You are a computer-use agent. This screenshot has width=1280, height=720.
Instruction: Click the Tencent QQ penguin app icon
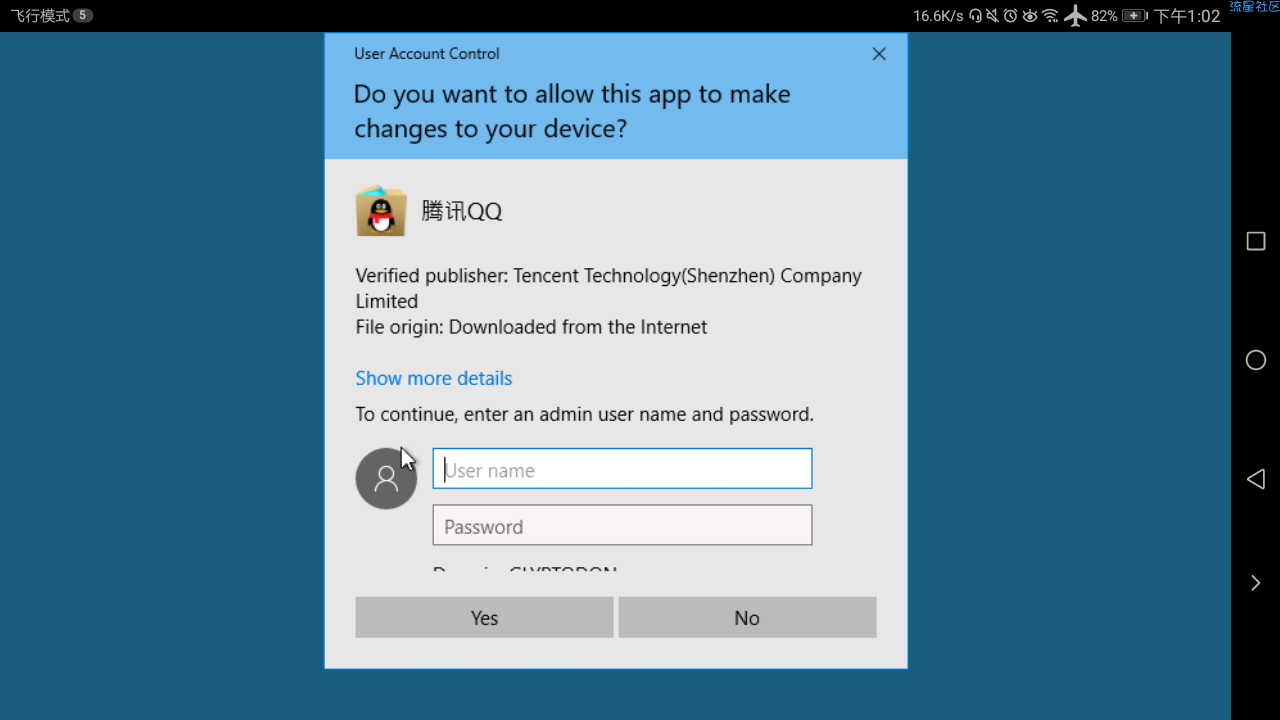tap(381, 210)
